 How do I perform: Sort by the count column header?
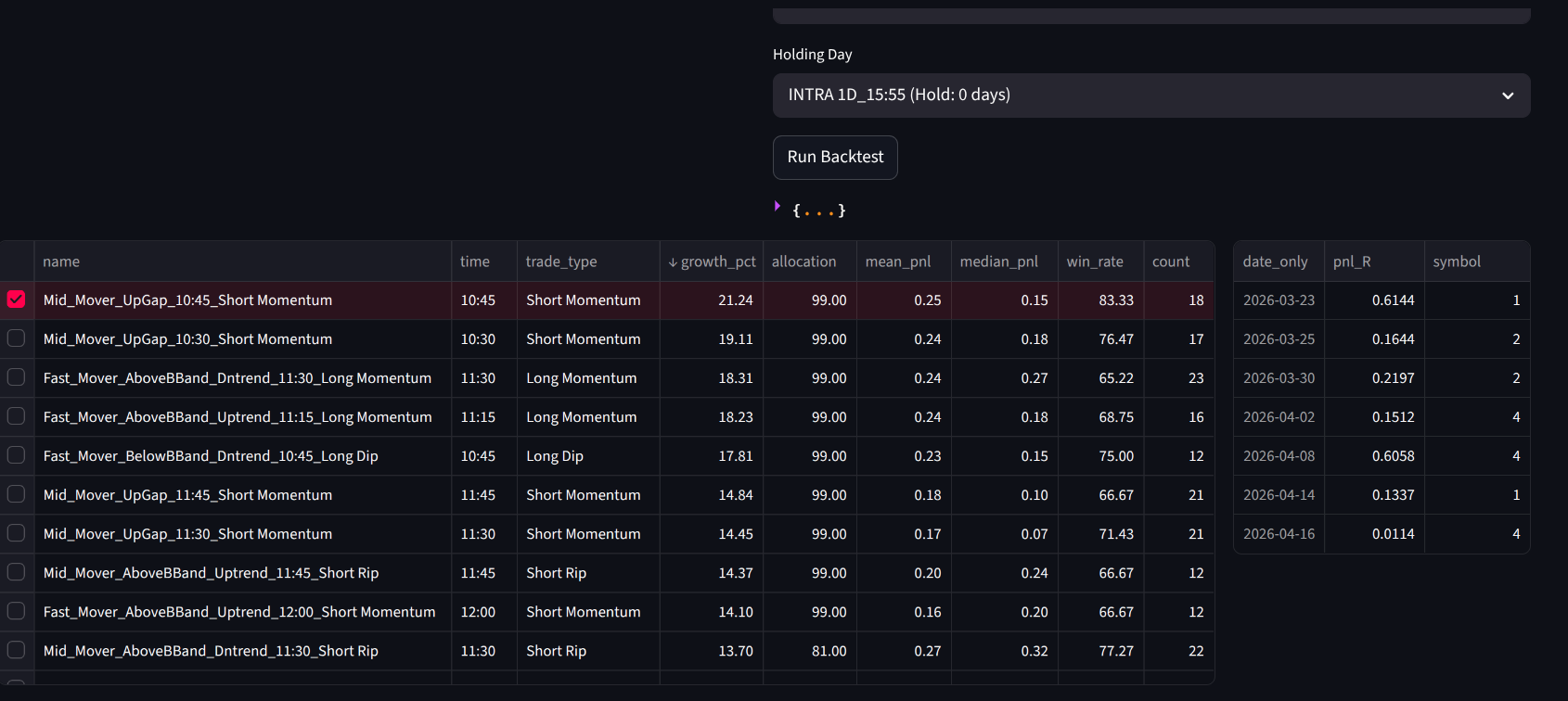(1170, 261)
